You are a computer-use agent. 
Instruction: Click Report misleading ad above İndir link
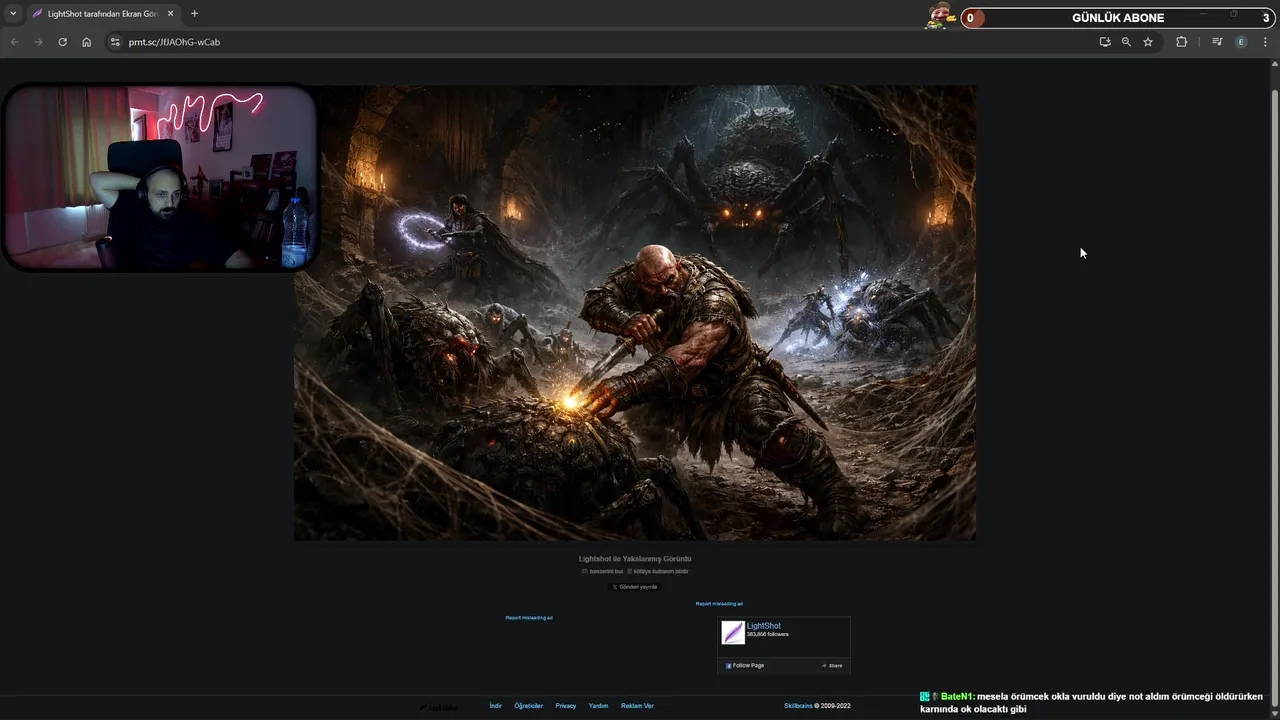pos(529,618)
